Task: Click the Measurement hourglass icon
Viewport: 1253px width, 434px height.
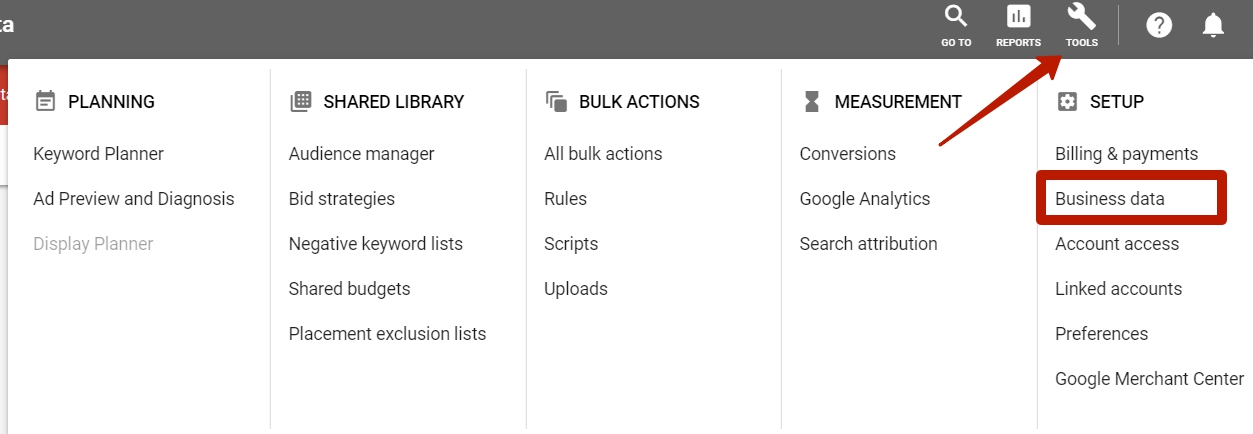Action: [x=812, y=101]
